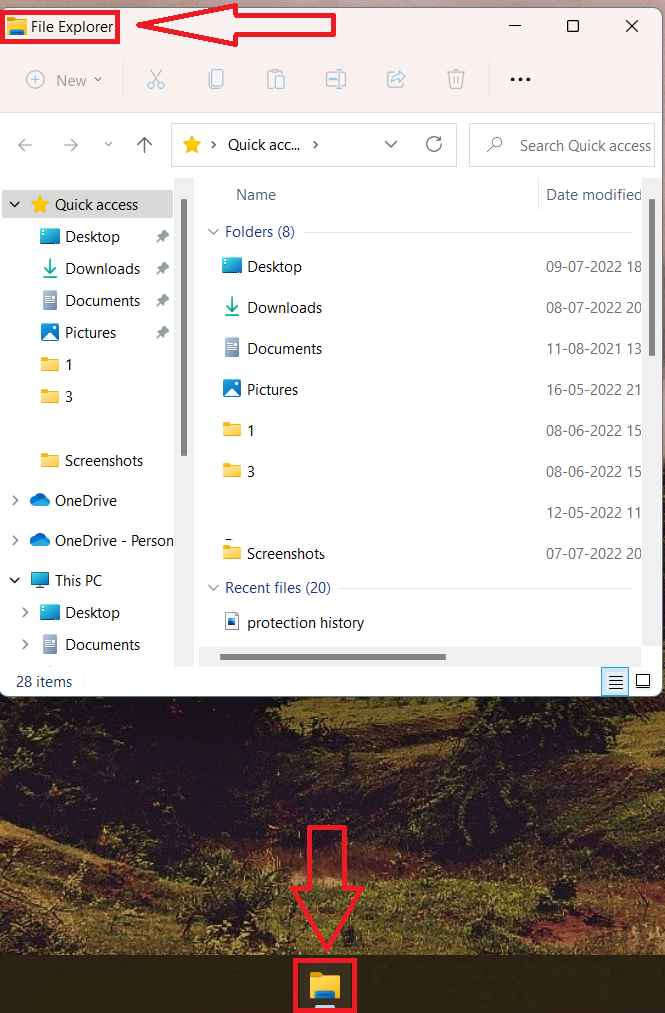
Task: Click the Copy icon in toolbar
Action: (216, 79)
